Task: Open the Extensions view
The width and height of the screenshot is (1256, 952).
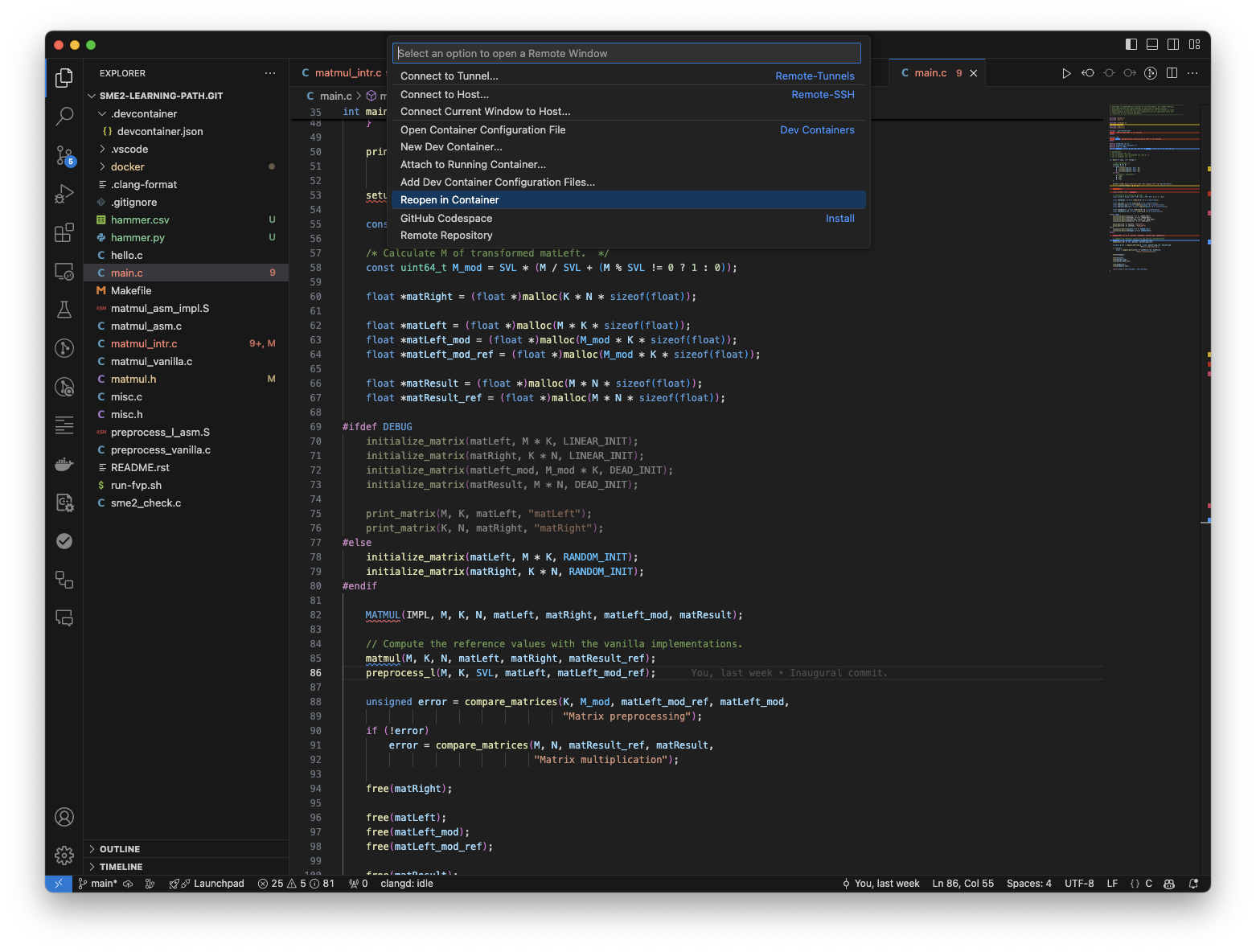Action: coord(64,232)
